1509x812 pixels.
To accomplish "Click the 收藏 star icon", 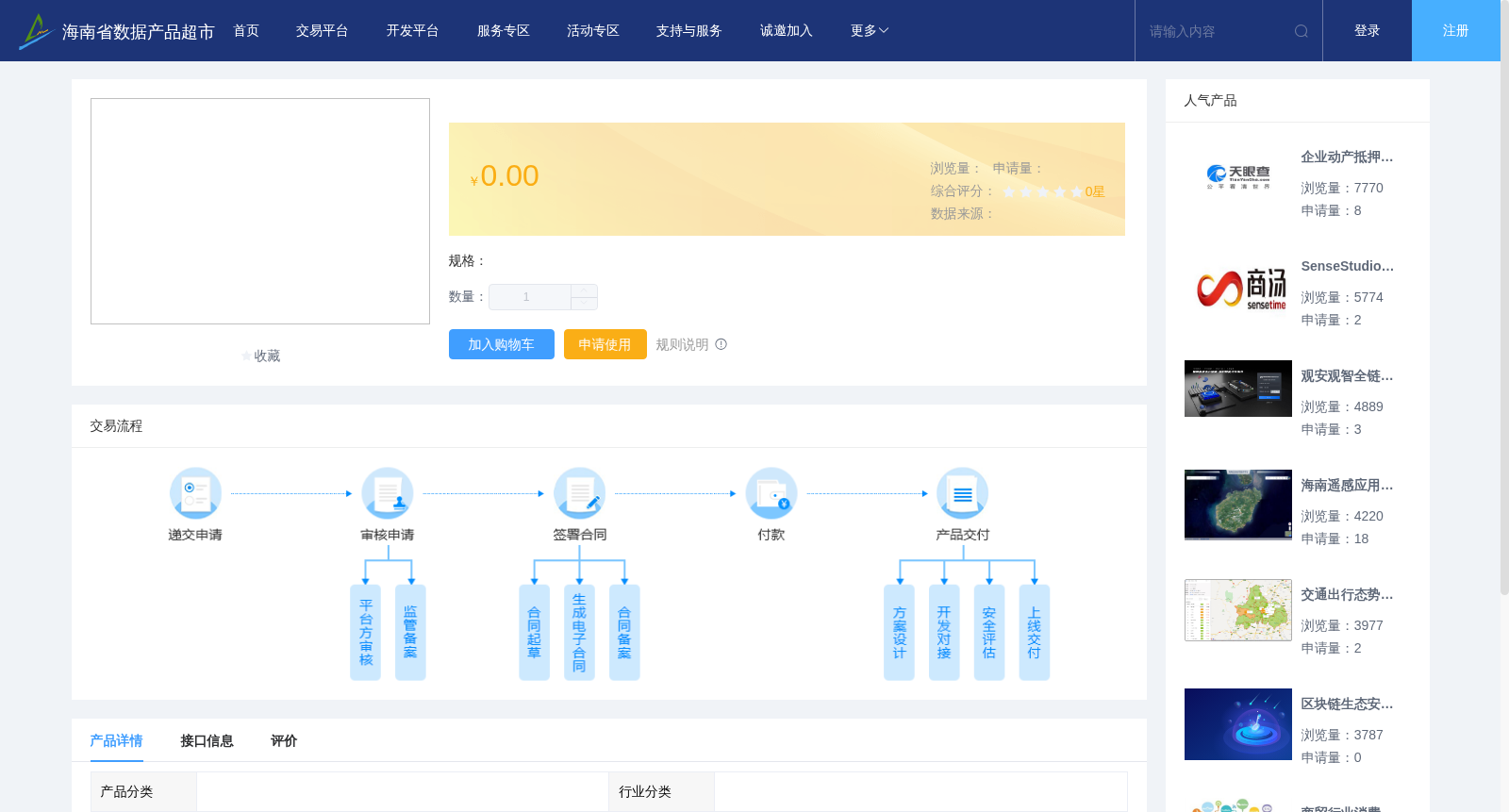I will 247,356.
